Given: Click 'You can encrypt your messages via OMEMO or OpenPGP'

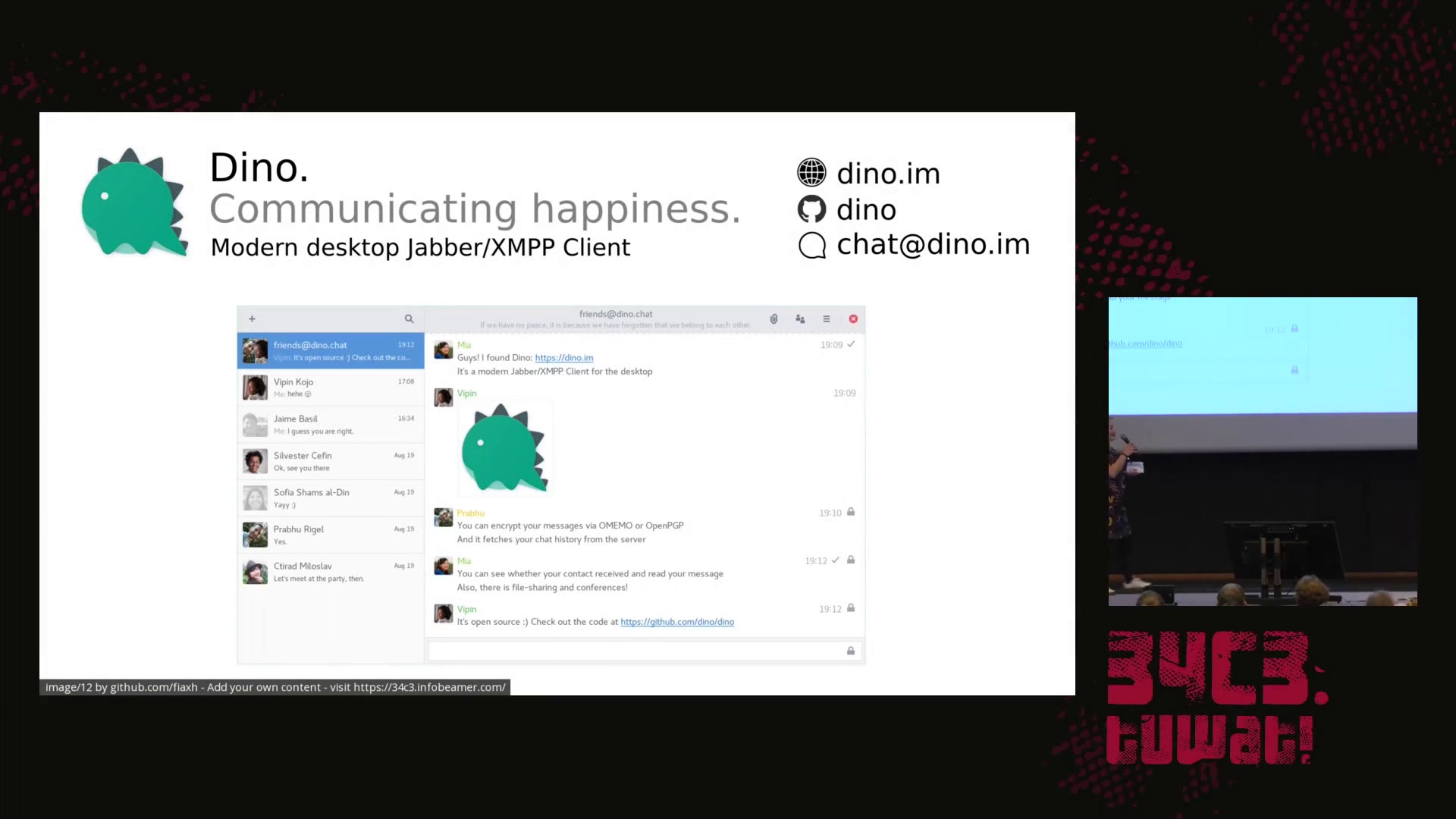Looking at the screenshot, I should pyautogui.click(x=570, y=526).
